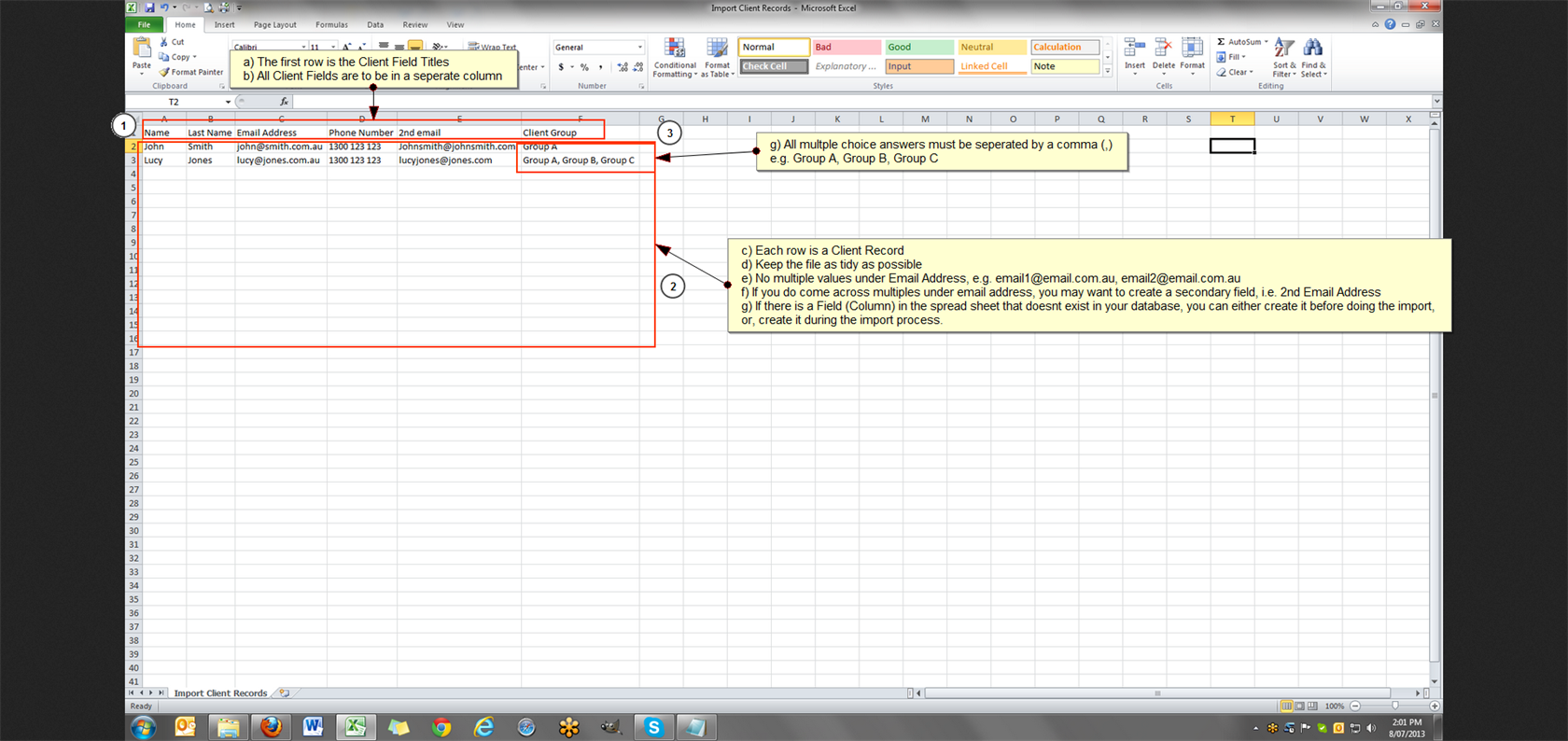
Task: Open Conditional Formatting options
Action: (x=674, y=50)
